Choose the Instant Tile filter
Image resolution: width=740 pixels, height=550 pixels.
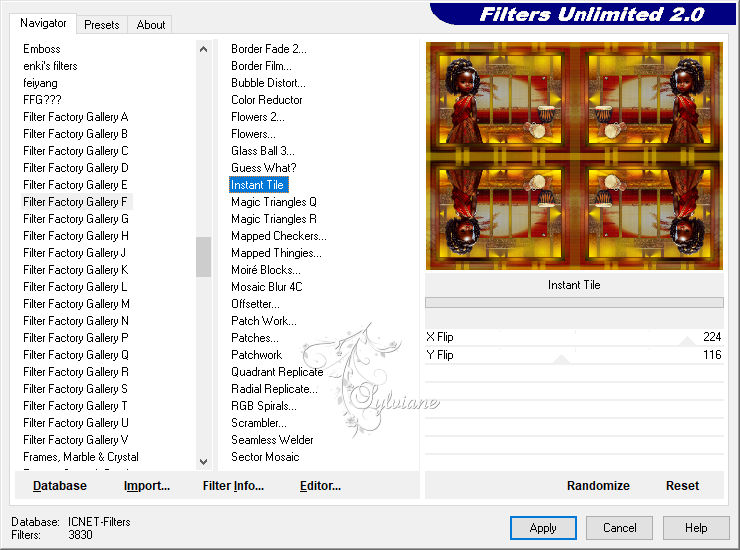point(258,185)
